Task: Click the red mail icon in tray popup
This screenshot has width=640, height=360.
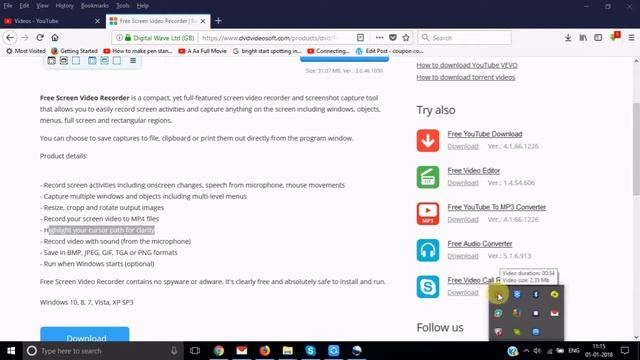Action: (x=554, y=313)
